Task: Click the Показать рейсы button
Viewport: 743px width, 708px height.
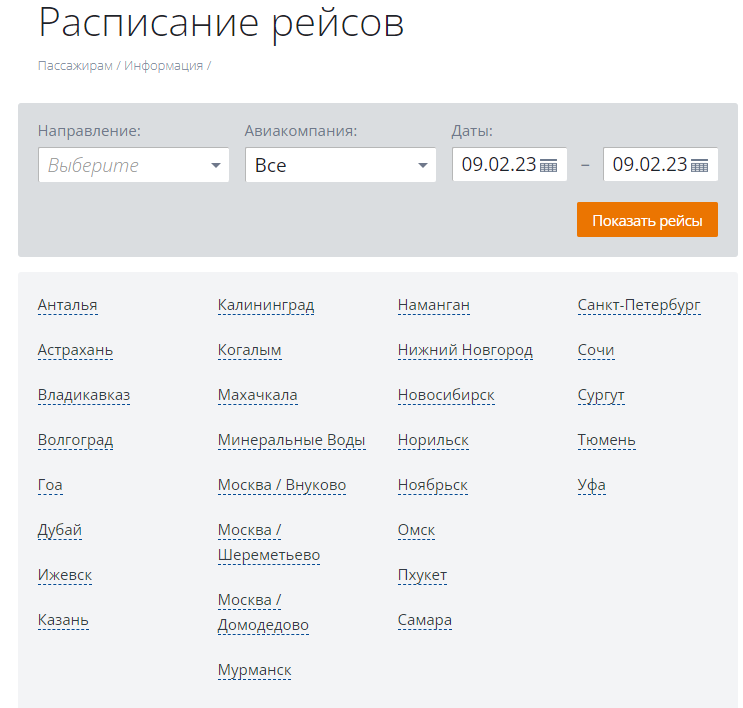Action: pos(647,220)
